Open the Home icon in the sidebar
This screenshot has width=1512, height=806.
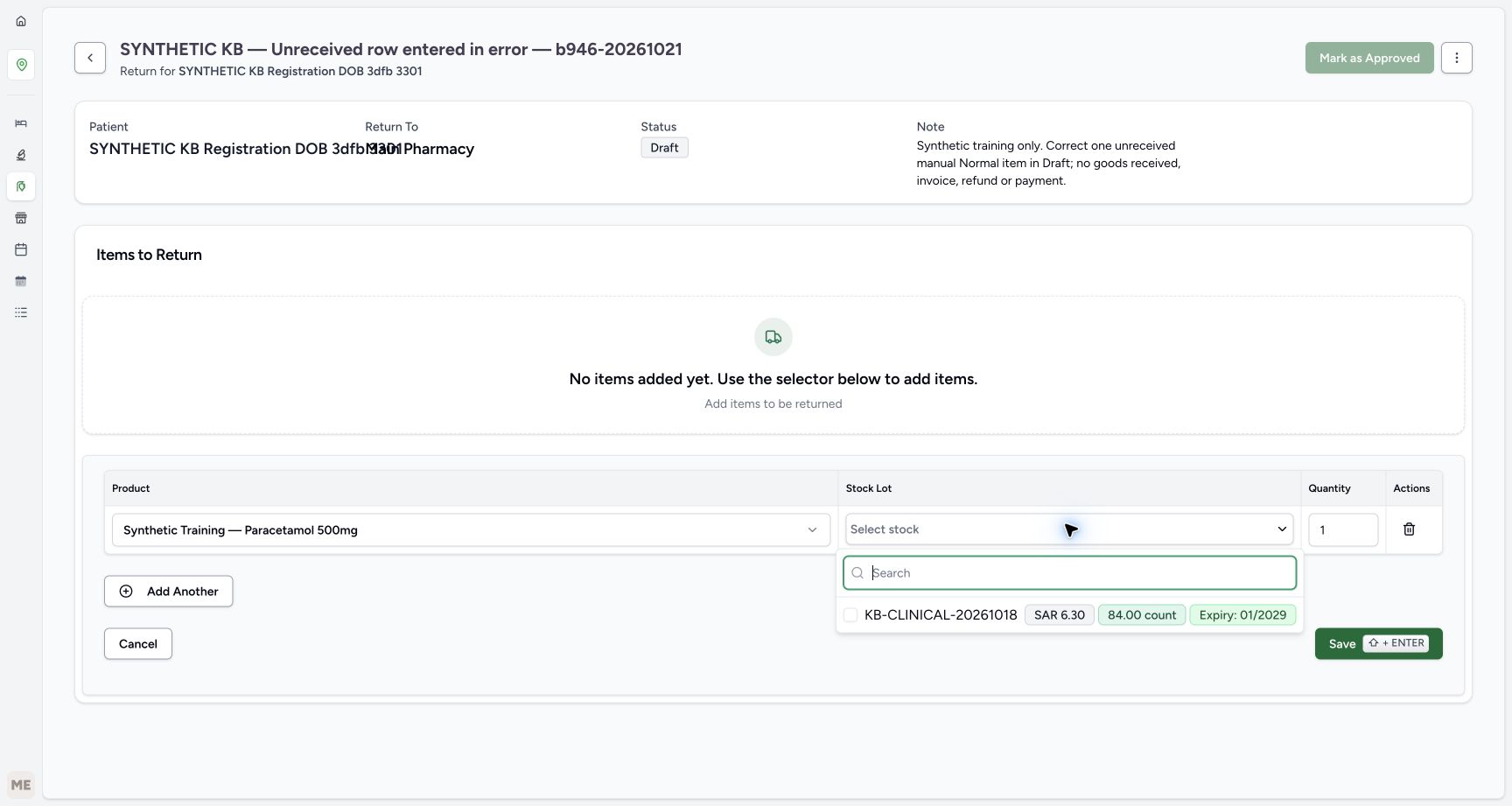(x=21, y=21)
